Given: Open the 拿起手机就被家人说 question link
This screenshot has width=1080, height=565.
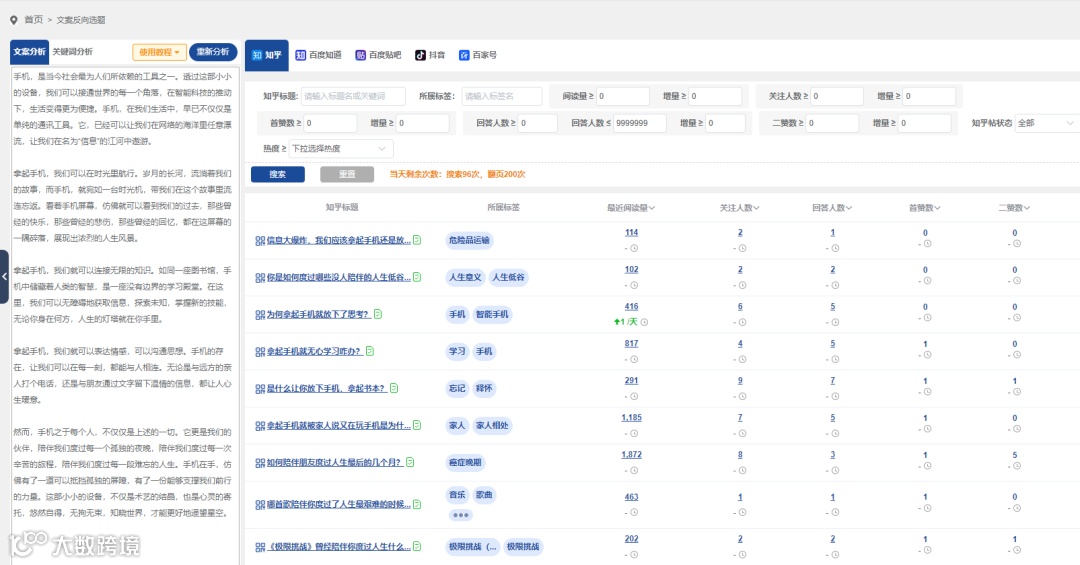Looking at the screenshot, I should [x=338, y=426].
